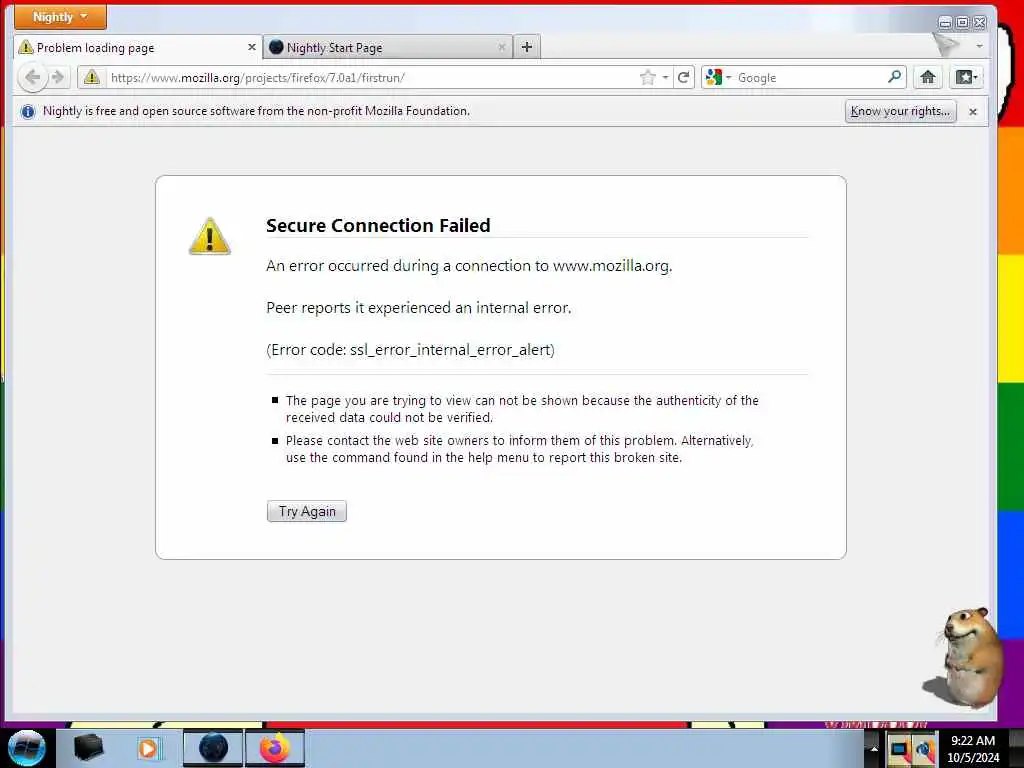Click the Try Again button
The height and width of the screenshot is (768, 1024).
pos(307,511)
